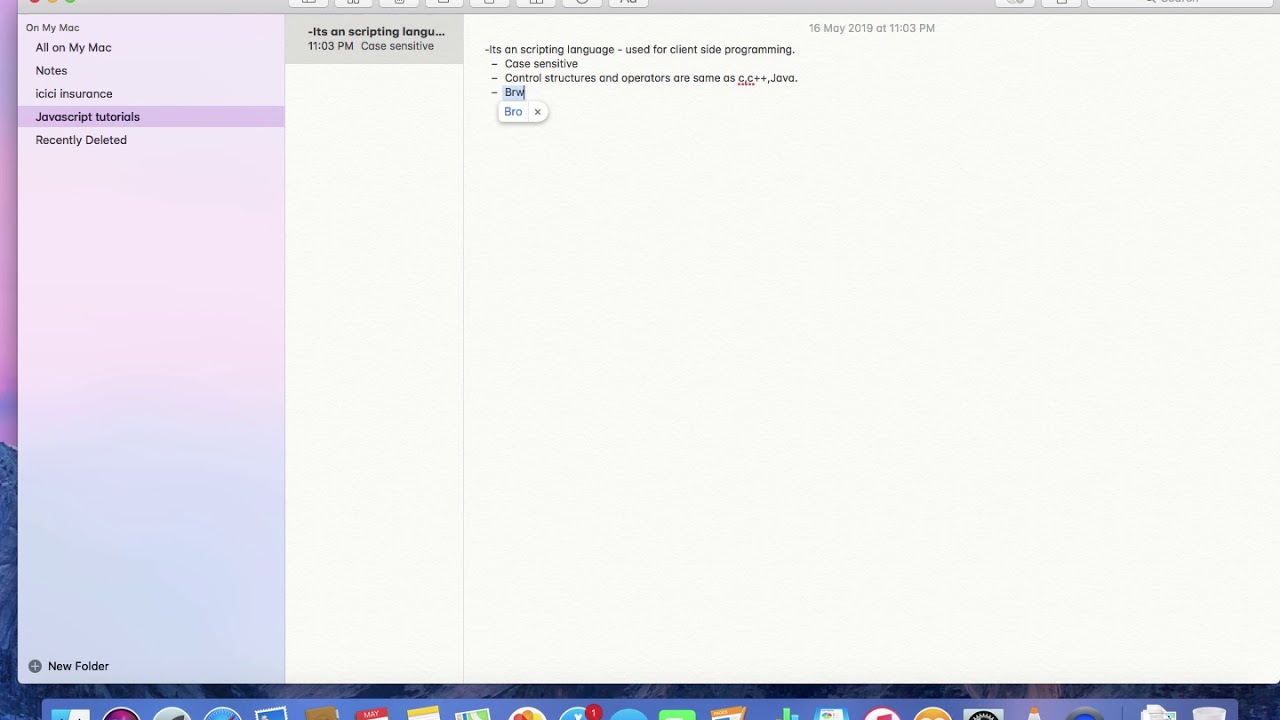The height and width of the screenshot is (720, 1280).
Task: Select the All on My Mac folder
Action: (151, 48)
